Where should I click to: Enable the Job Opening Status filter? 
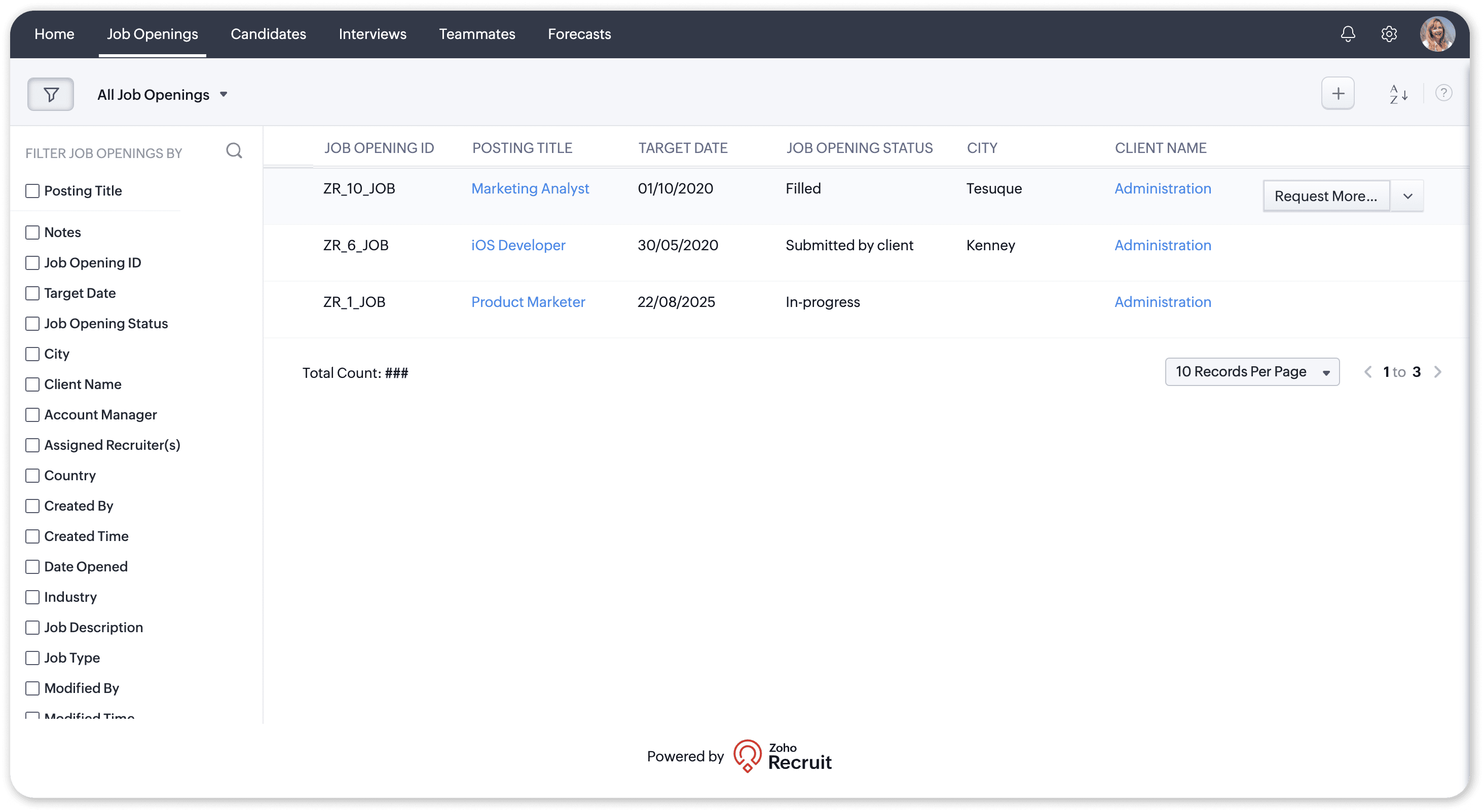pyautogui.click(x=33, y=324)
